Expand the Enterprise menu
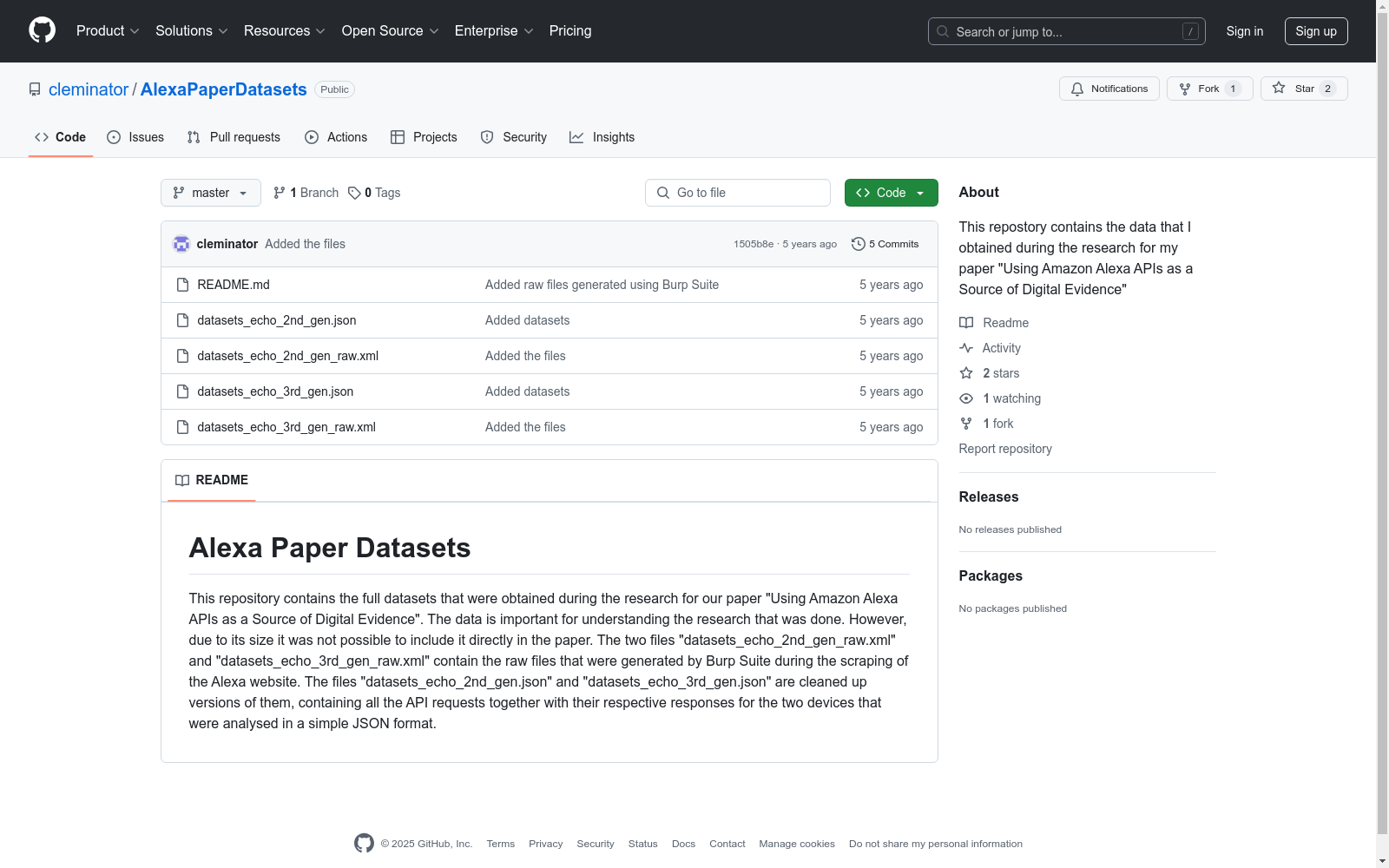 click(x=493, y=30)
